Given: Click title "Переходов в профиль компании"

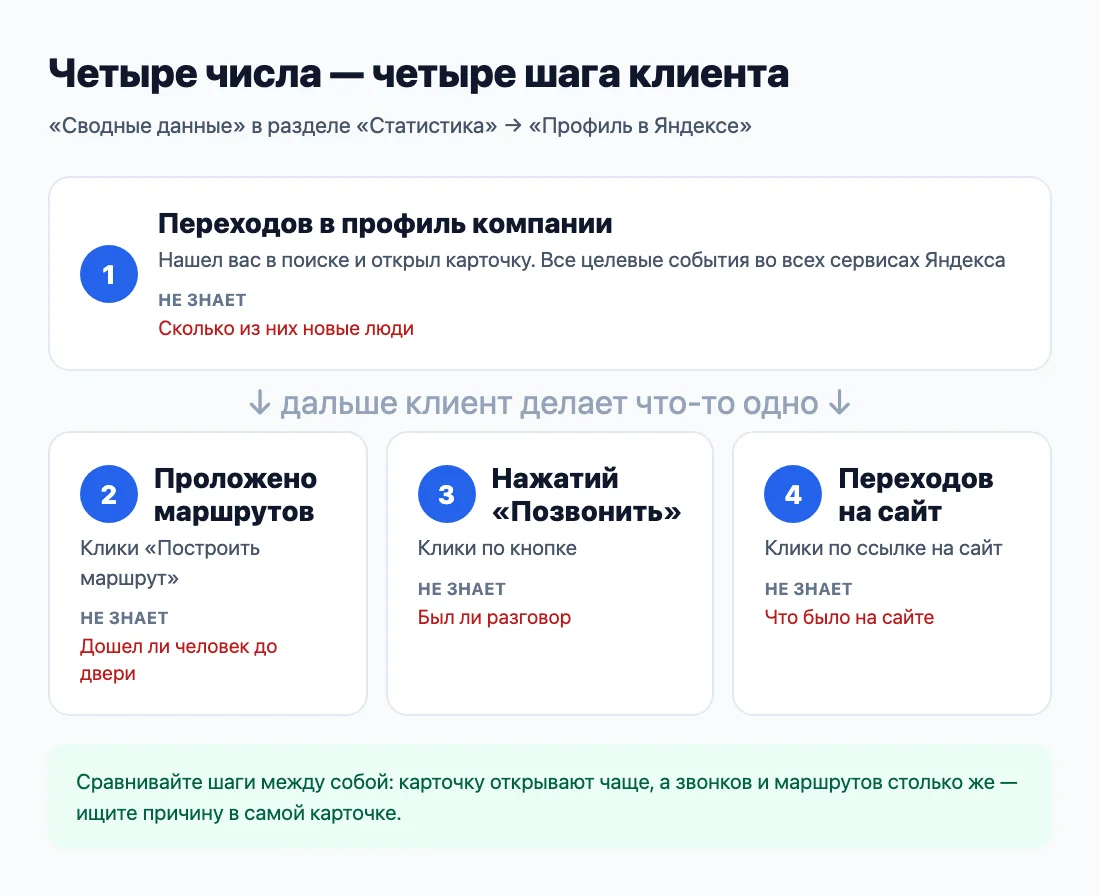Looking at the screenshot, I should (x=385, y=223).
